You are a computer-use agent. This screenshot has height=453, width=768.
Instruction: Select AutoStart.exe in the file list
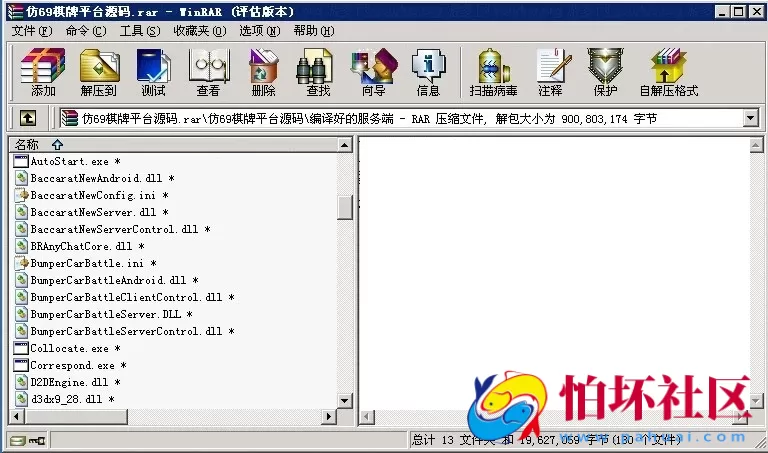click(69, 161)
